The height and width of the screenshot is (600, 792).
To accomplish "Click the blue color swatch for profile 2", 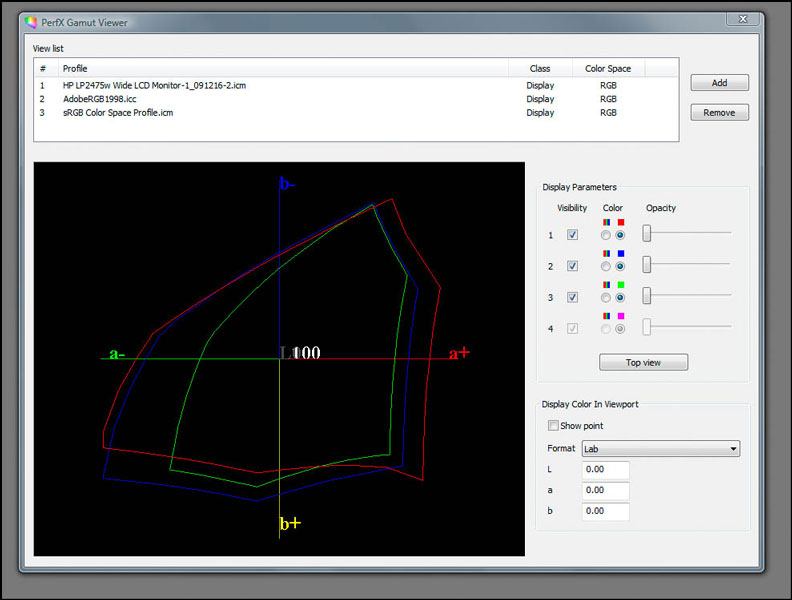I will pos(621,254).
